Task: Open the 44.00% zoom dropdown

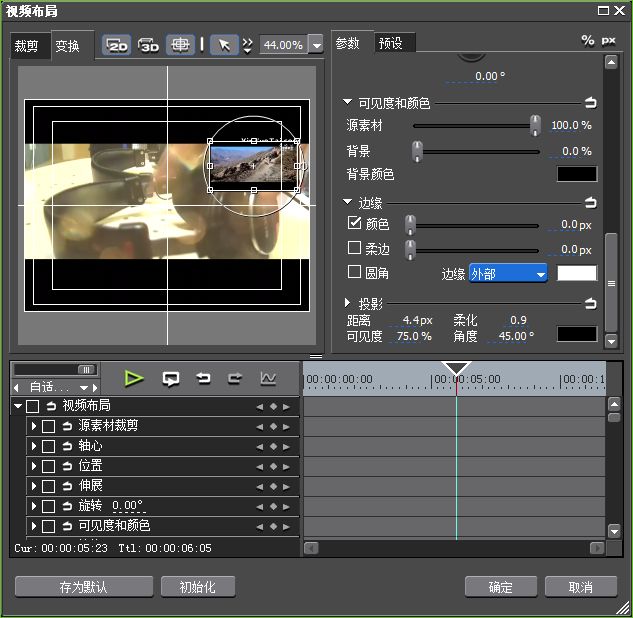Action: [316, 45]
